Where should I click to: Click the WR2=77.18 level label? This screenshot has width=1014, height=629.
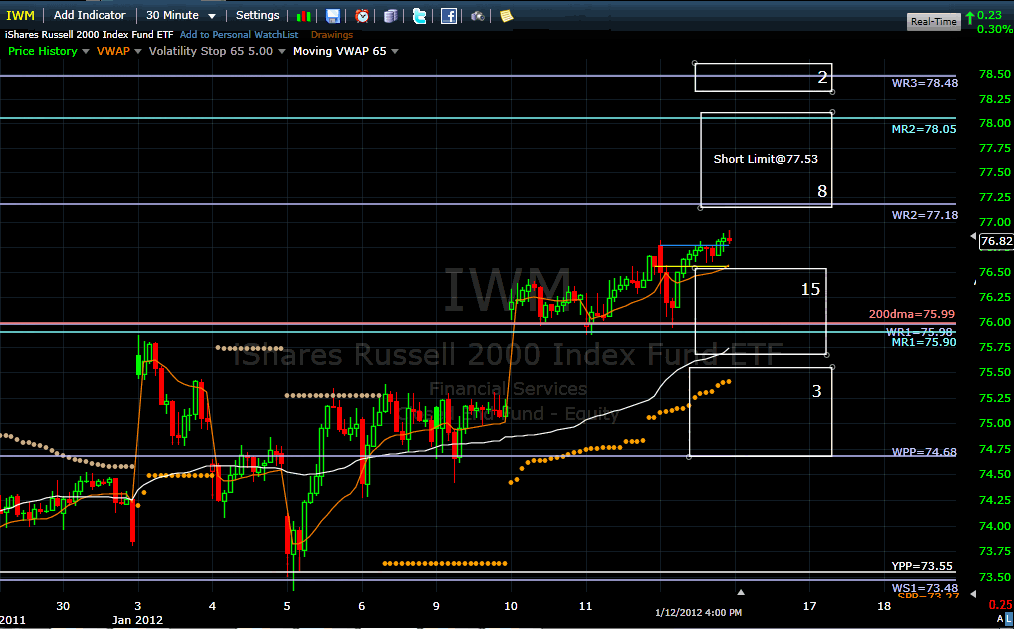click(x=925, y=215)
